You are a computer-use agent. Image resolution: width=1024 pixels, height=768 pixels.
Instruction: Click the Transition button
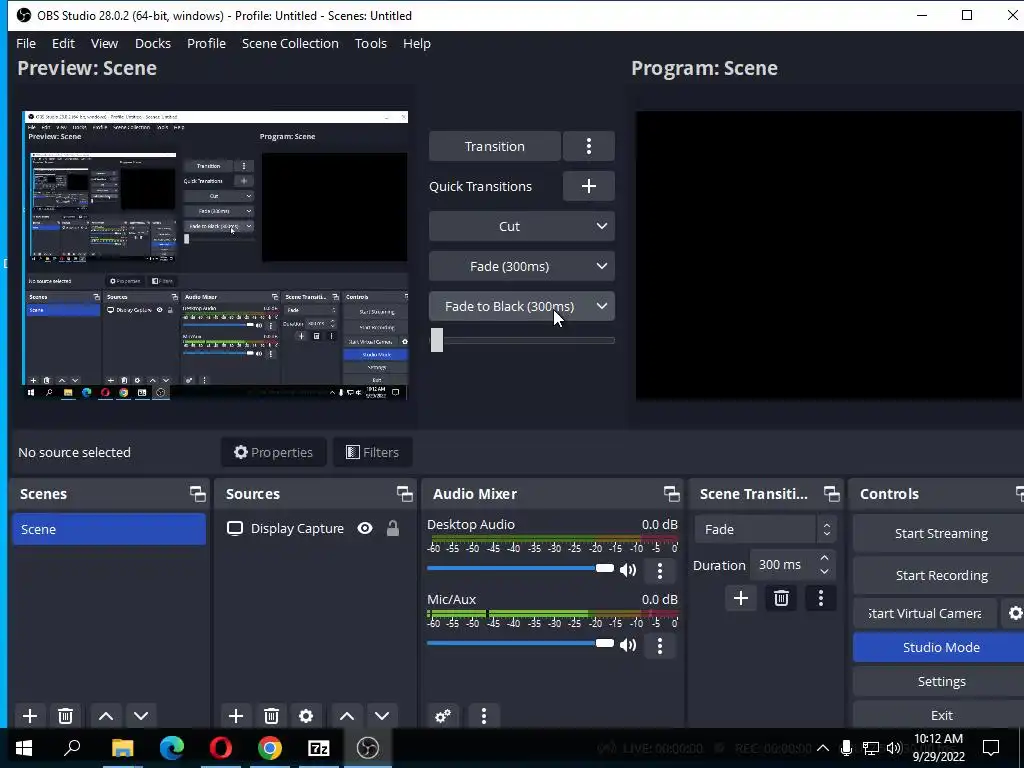(x=494, y=146)
